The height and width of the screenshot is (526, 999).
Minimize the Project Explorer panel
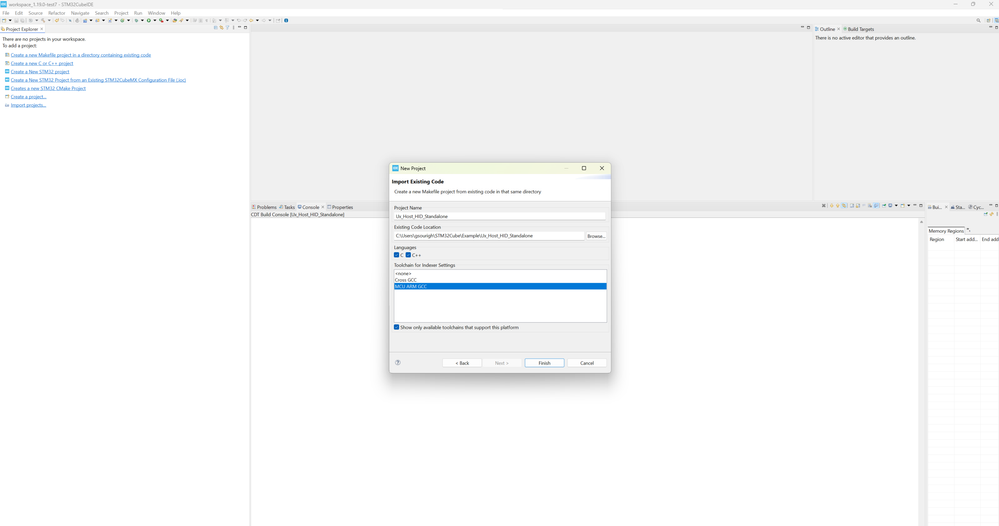pos(240,27)
